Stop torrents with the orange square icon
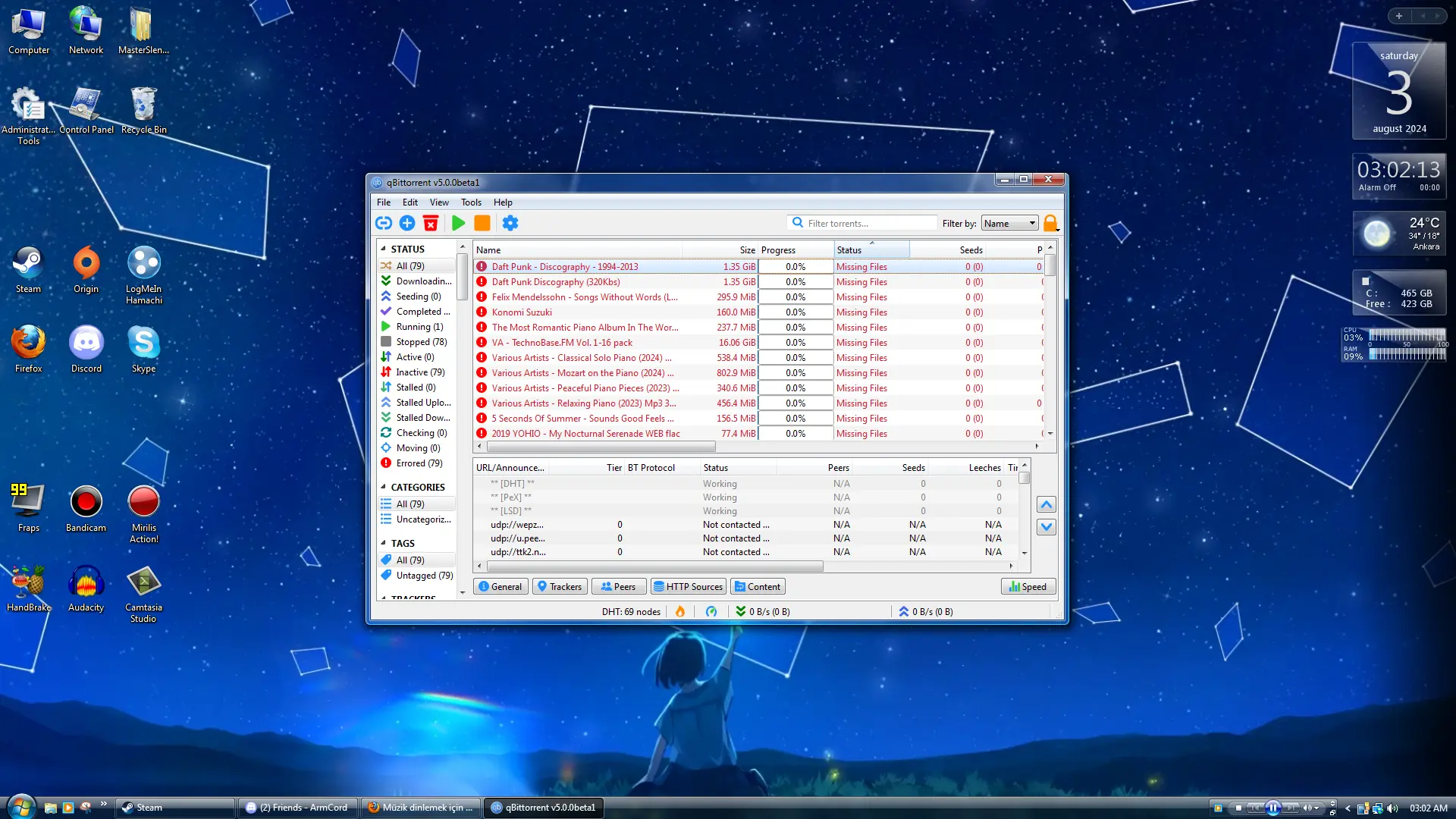The width and height of the screenshot is (1456, 819). (482, 223)
